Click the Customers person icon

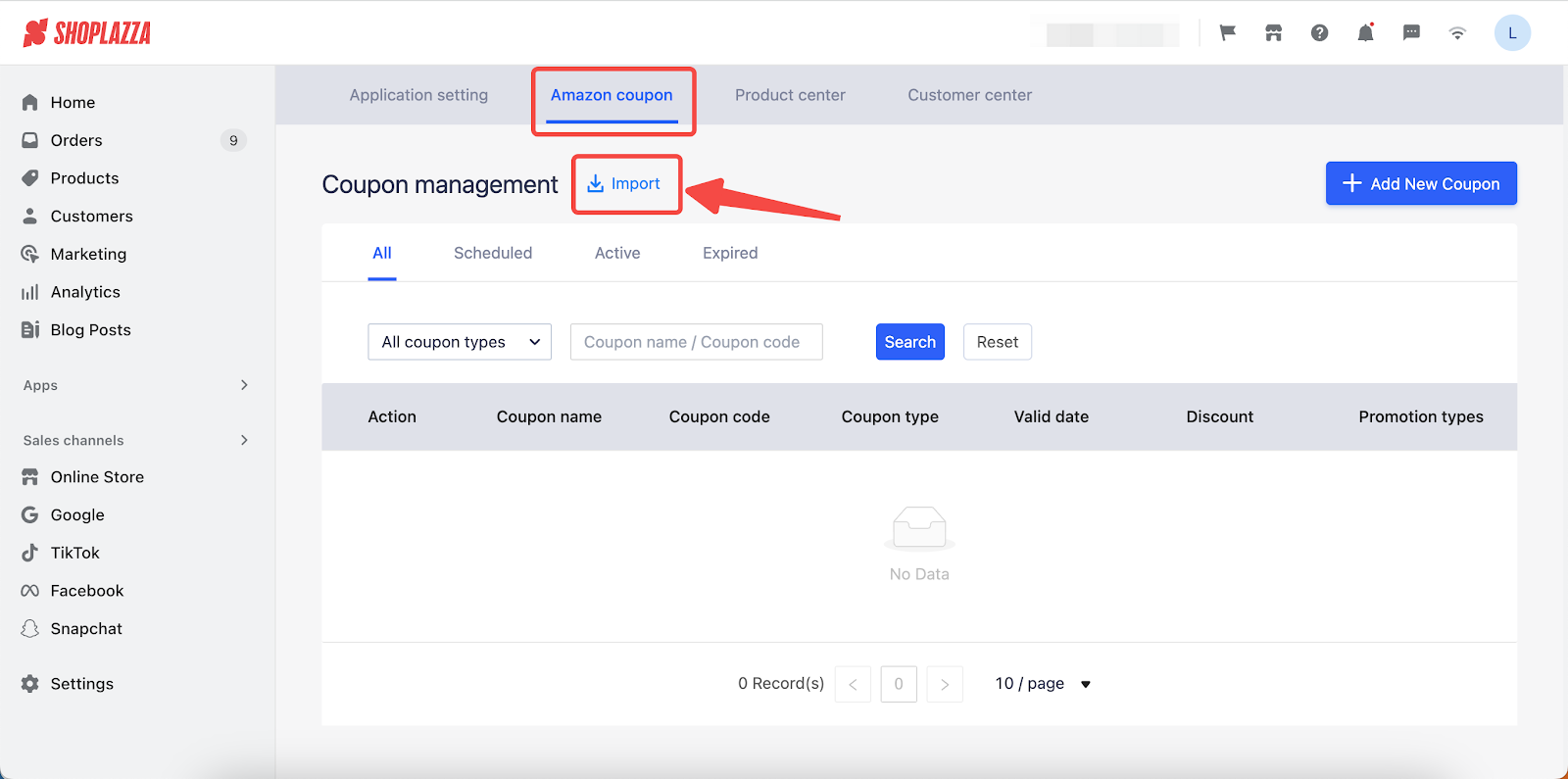[30, 216]
